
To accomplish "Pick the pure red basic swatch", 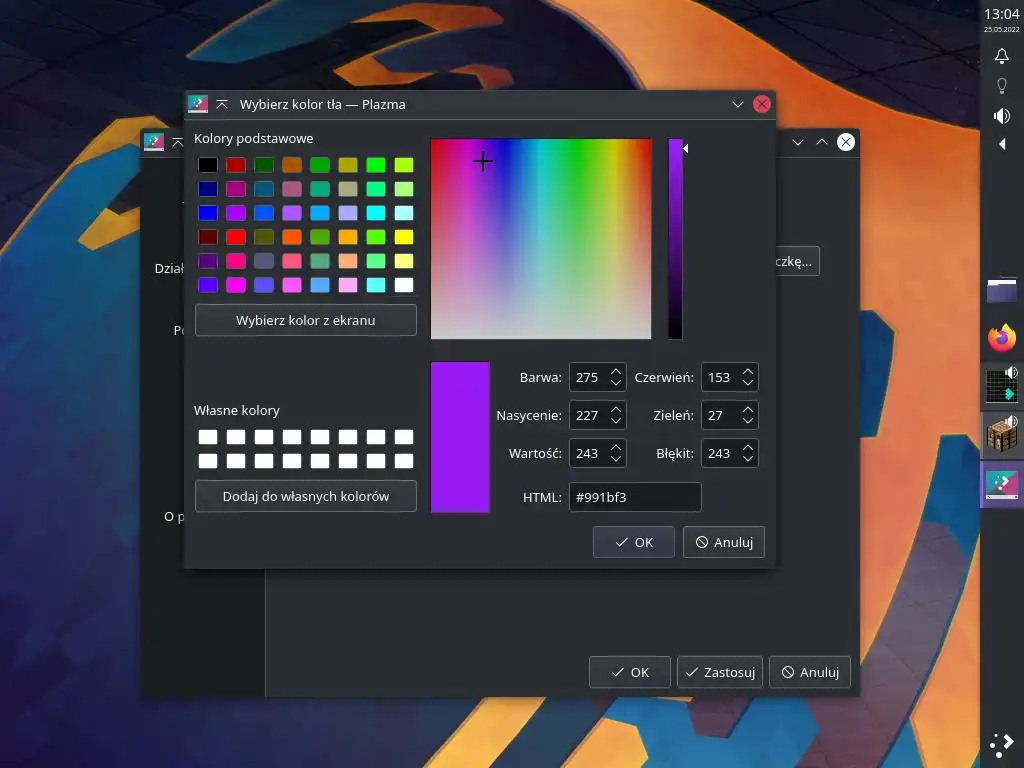I will [x=236, y=237].
